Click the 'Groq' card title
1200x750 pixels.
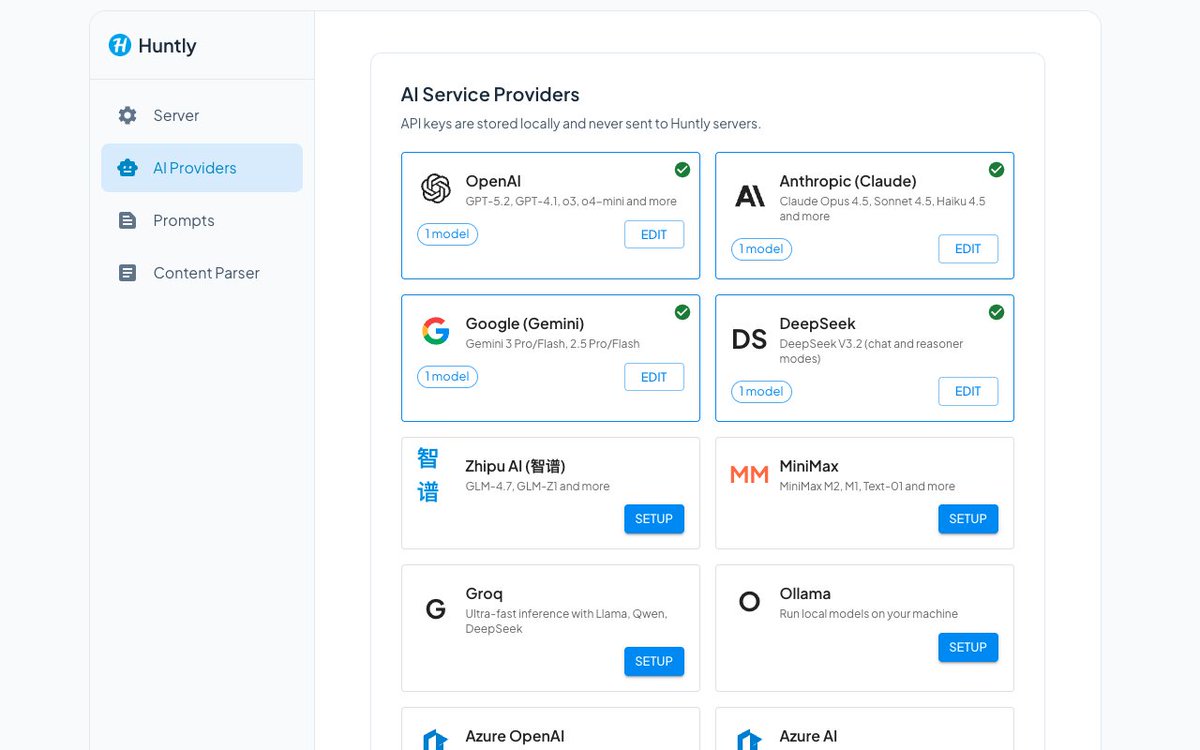tap(484, 594)
